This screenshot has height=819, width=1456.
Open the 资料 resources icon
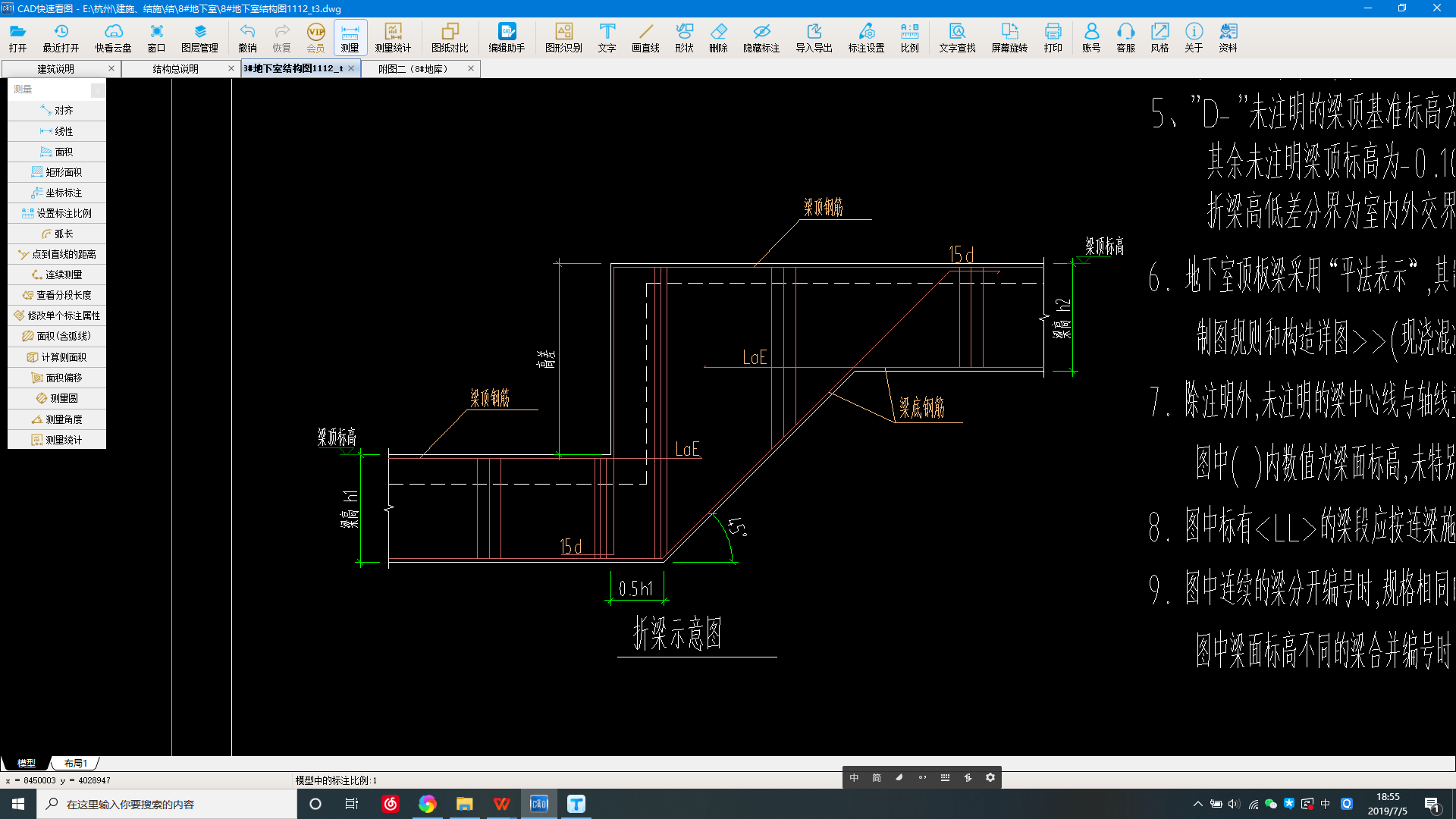1228,38
